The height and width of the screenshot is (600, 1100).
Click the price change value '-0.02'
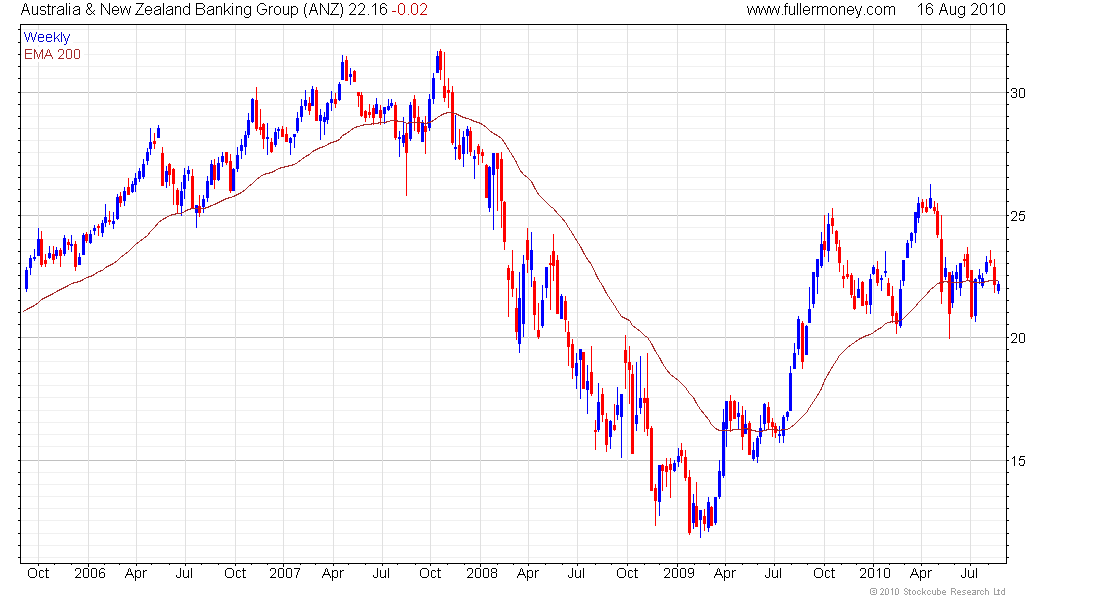[410, 10]
